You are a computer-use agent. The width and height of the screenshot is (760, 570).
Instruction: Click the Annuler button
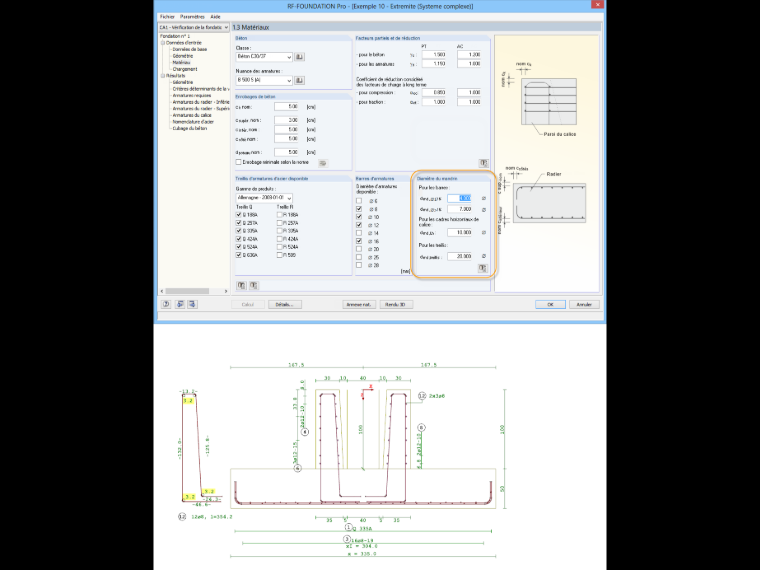[x=584, y=304]
